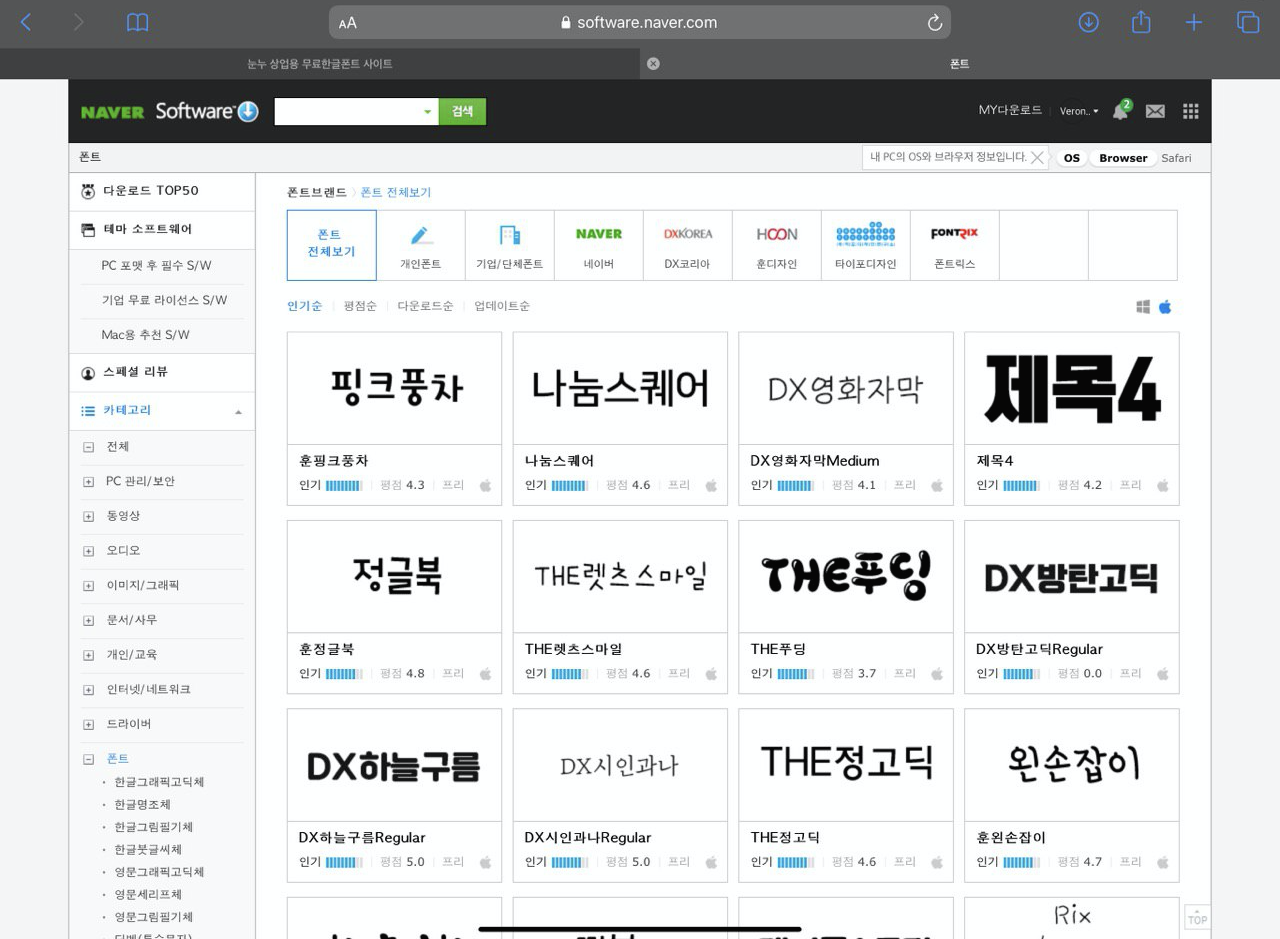This screenshot has width=1280, height=939.
Task: Open the Naver services grid icon
Action: click(1190, 111)
